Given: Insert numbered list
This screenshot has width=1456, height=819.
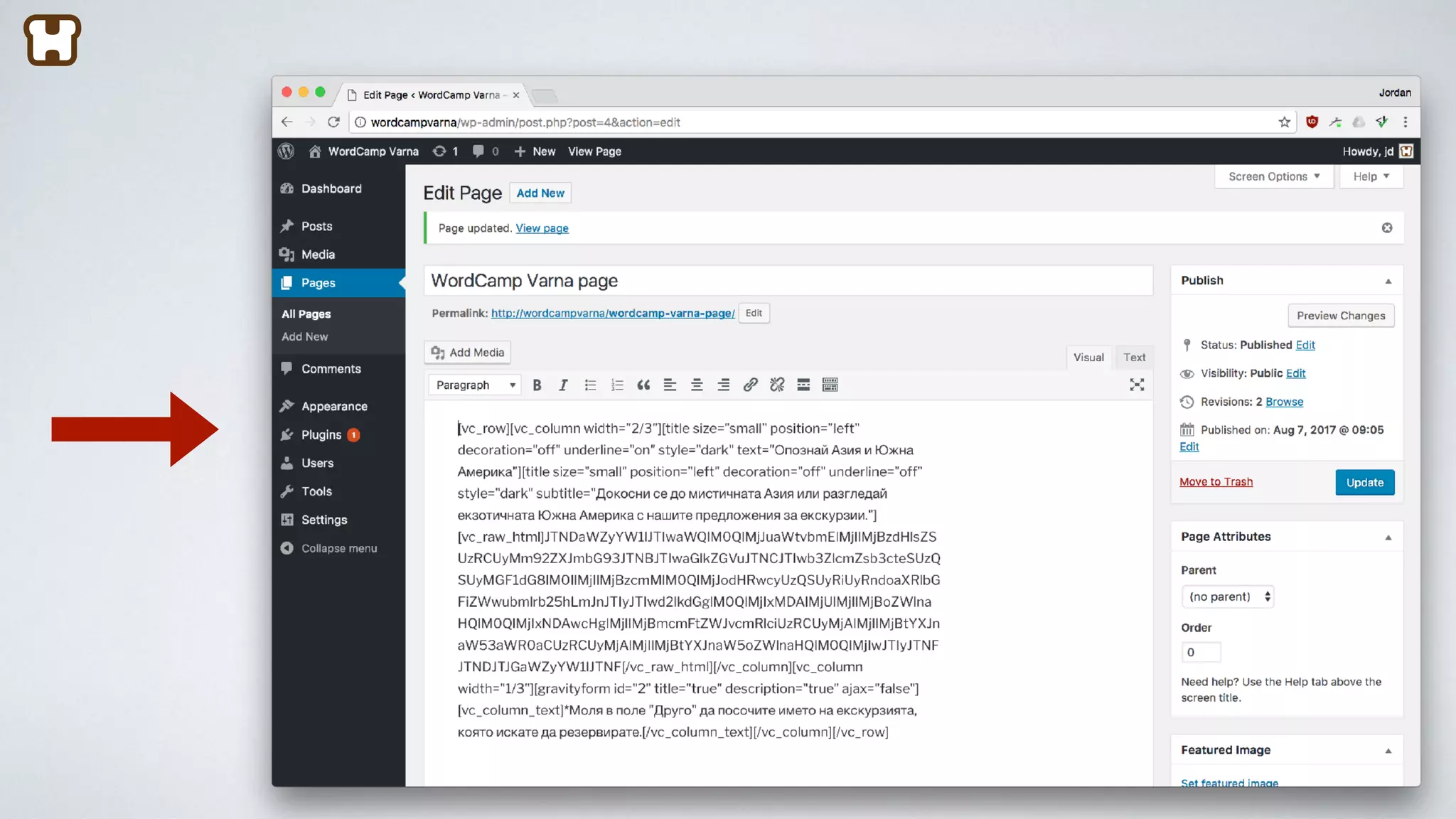Looking at the screenshot, I should point(616,385).
